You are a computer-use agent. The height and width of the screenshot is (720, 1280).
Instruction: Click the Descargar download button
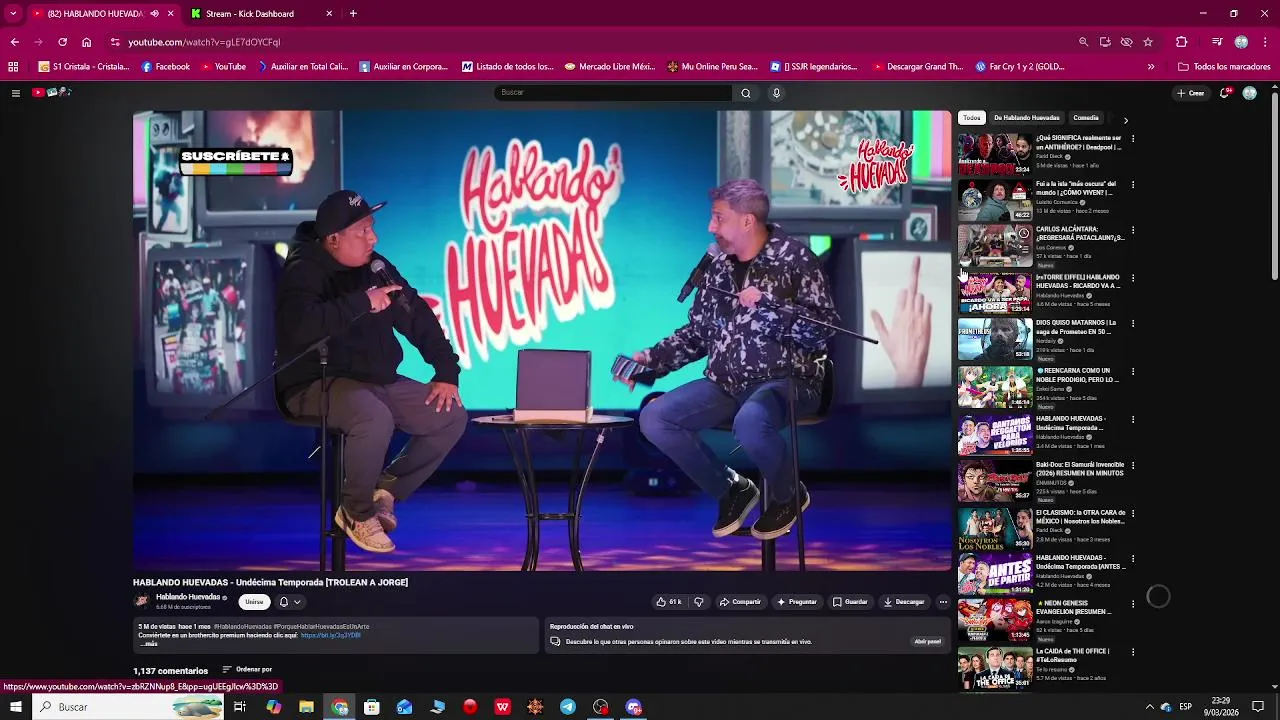(904, 602)
